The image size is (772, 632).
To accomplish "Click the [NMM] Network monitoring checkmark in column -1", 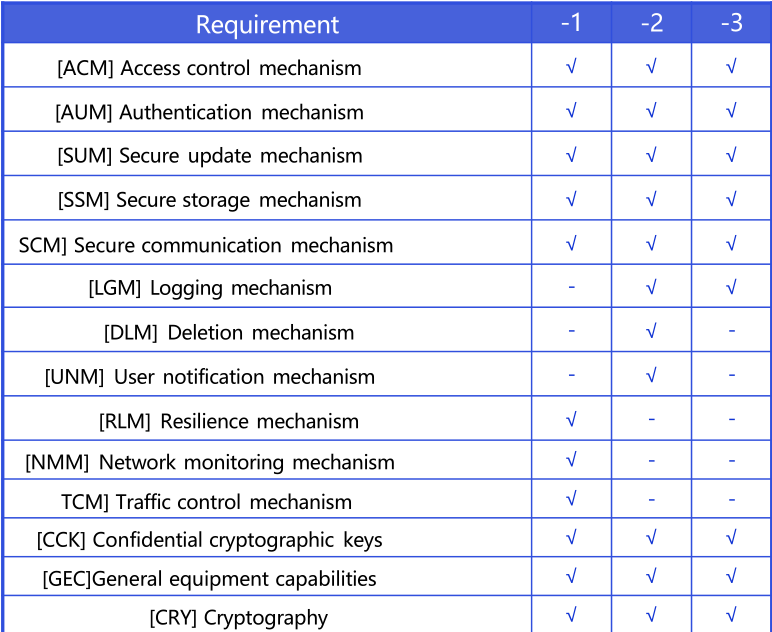I will point(571,461).
